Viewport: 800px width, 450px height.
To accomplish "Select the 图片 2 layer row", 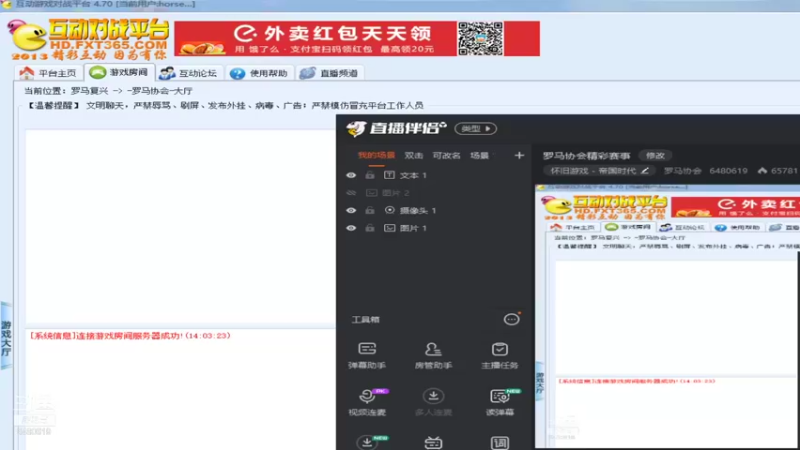I will tap(434, 193).
